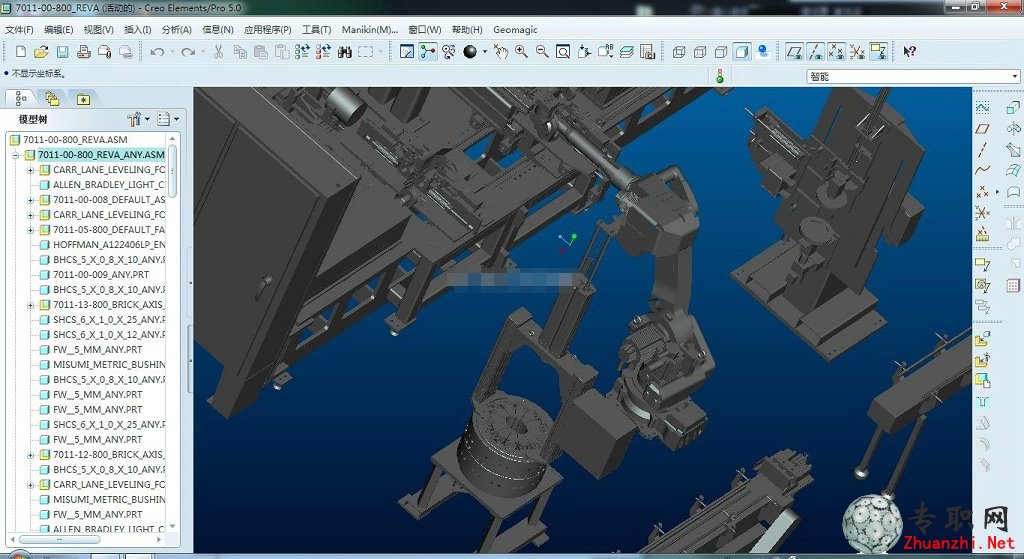
Task: Open the shaded sphere appearance dropdown arrow
Action: tap(485, 52)
